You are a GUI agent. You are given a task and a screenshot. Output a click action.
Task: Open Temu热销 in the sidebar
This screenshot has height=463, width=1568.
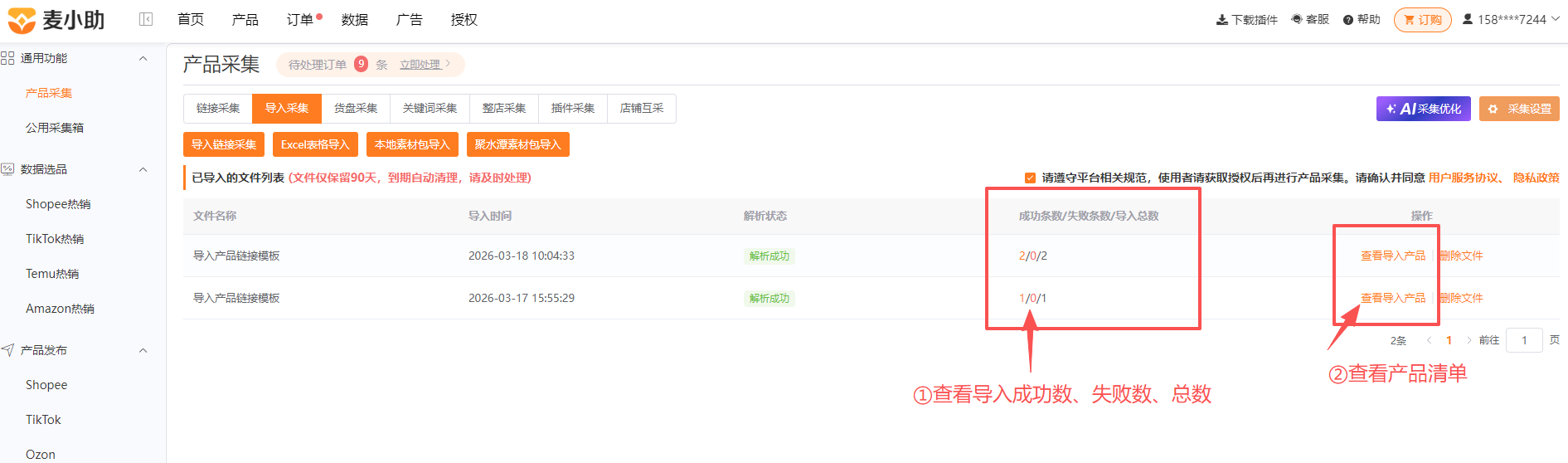click(x=52, y=274)
